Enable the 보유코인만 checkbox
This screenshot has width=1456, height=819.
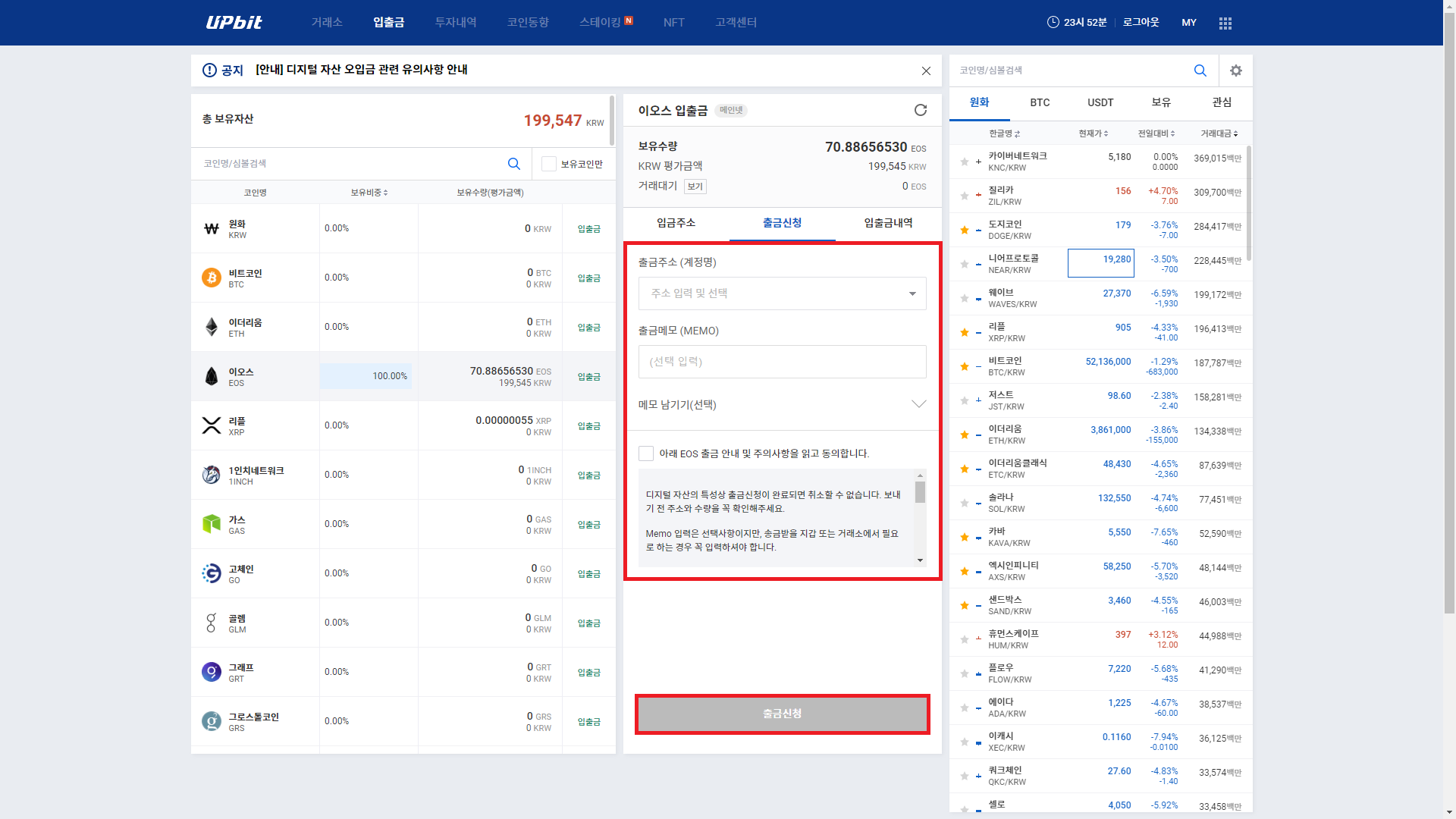point(549,164)
